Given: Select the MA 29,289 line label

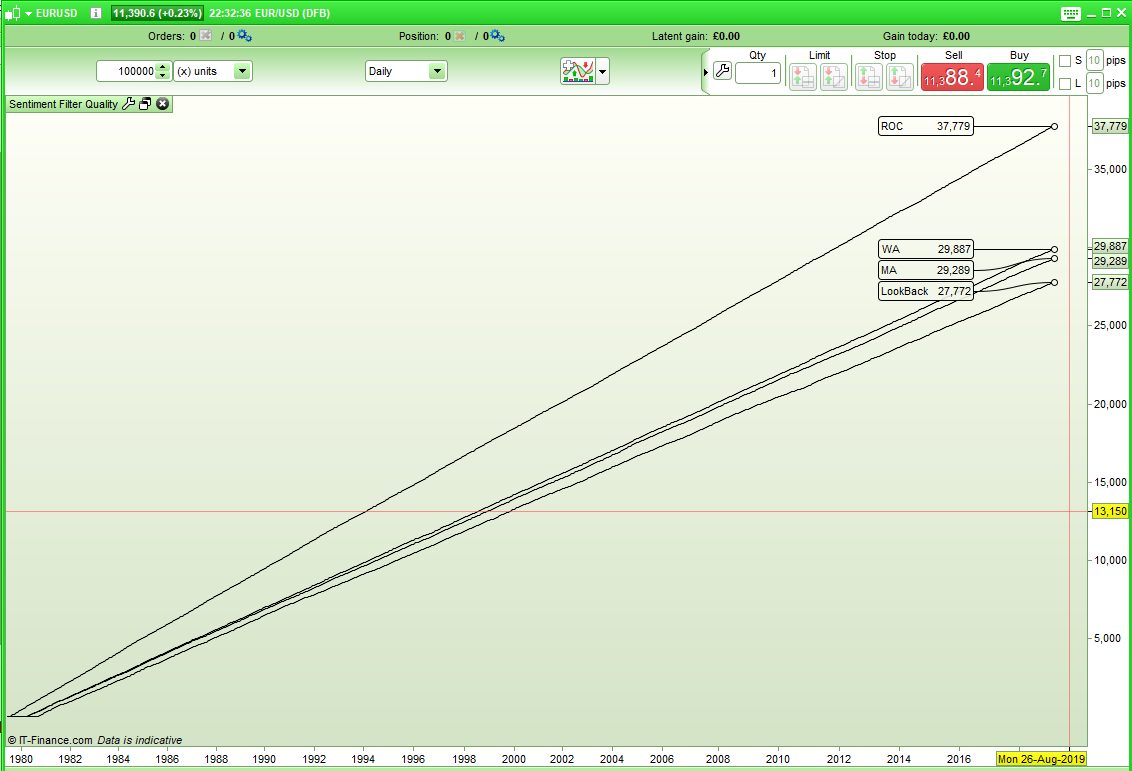Looking at the screenshot, I should [926, 270].
